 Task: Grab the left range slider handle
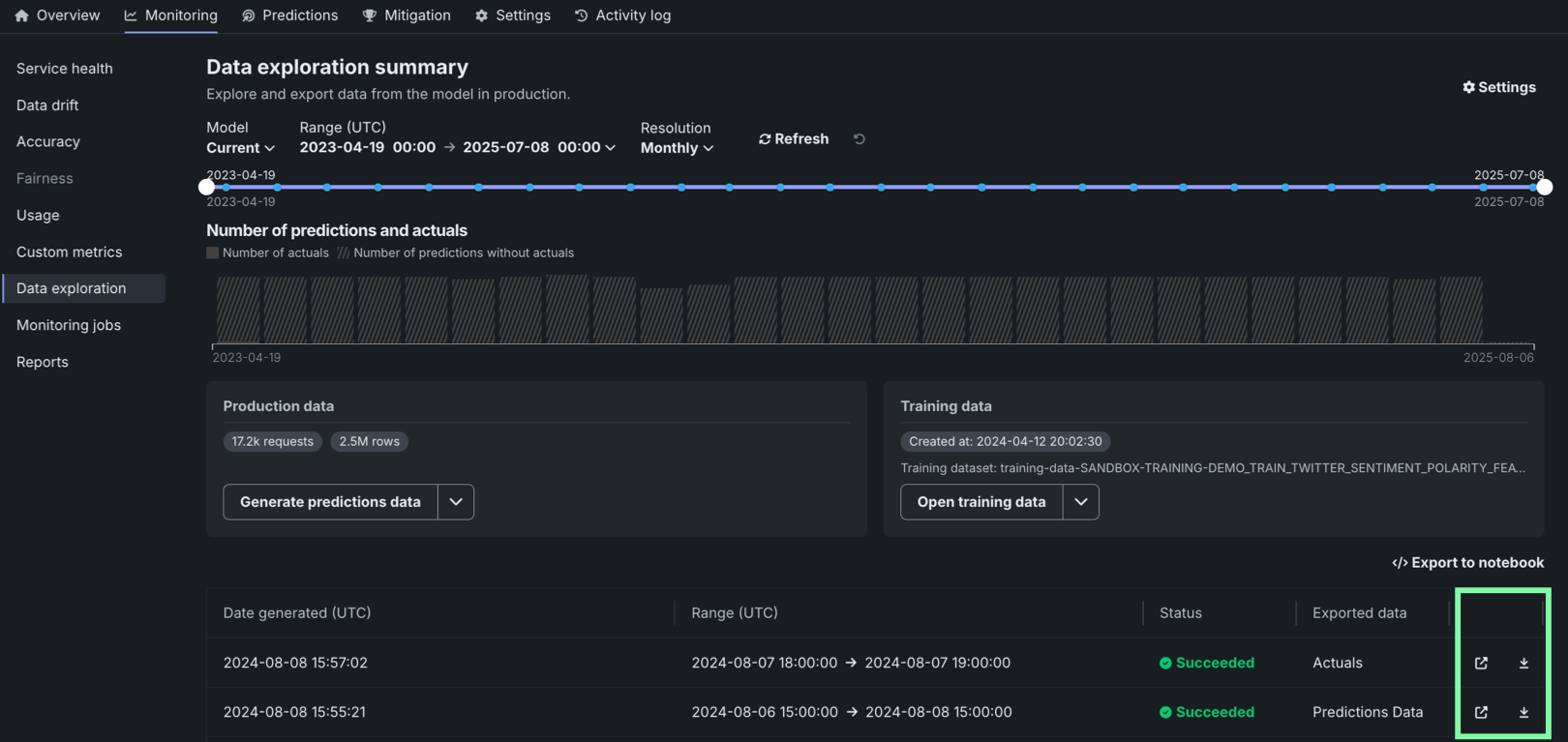(206, 187)
